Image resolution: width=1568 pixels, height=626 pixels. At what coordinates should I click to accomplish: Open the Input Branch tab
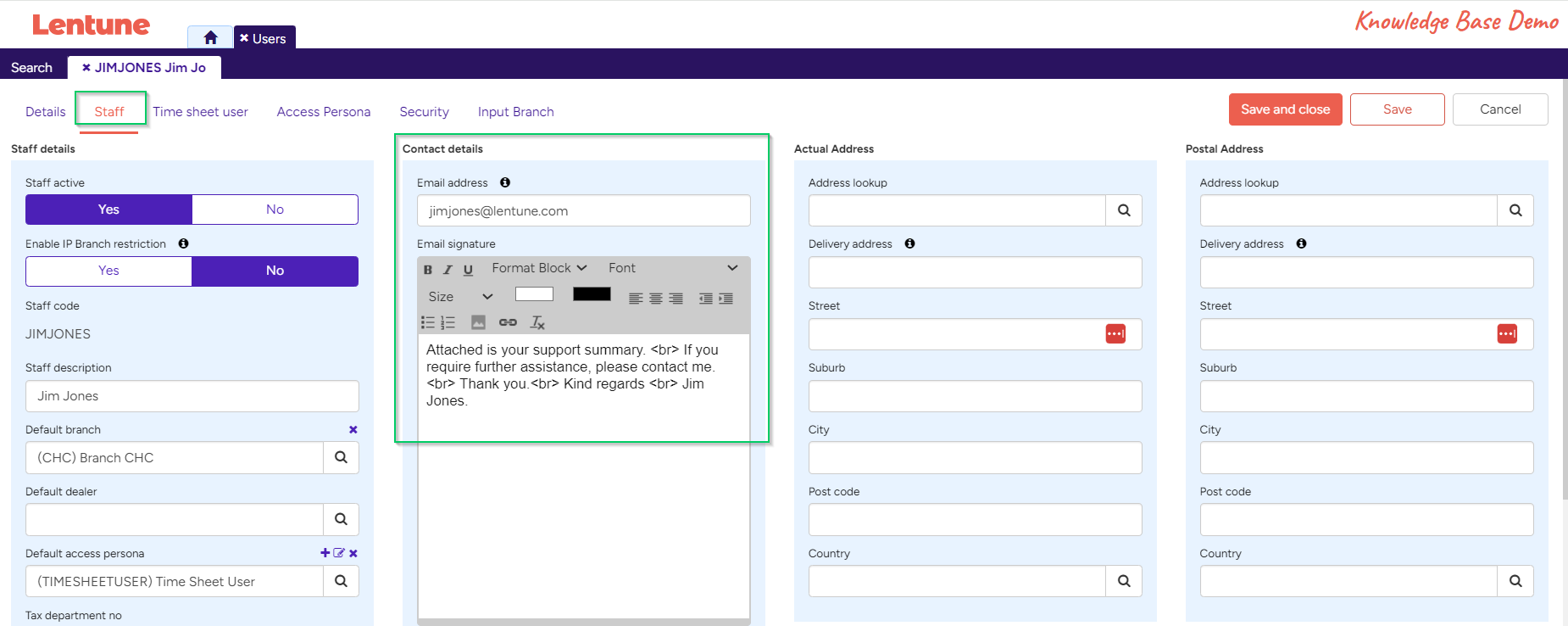(x=516, y=112)
